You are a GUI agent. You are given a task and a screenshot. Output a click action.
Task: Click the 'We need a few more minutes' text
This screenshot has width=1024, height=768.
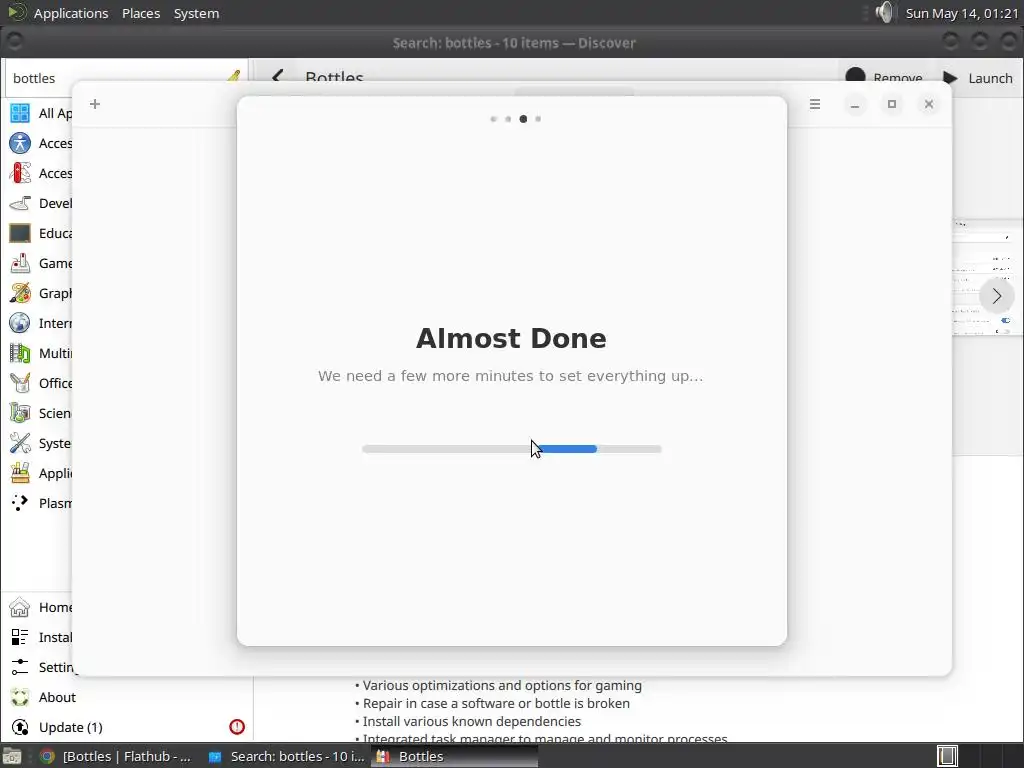(x=511, y=376)
